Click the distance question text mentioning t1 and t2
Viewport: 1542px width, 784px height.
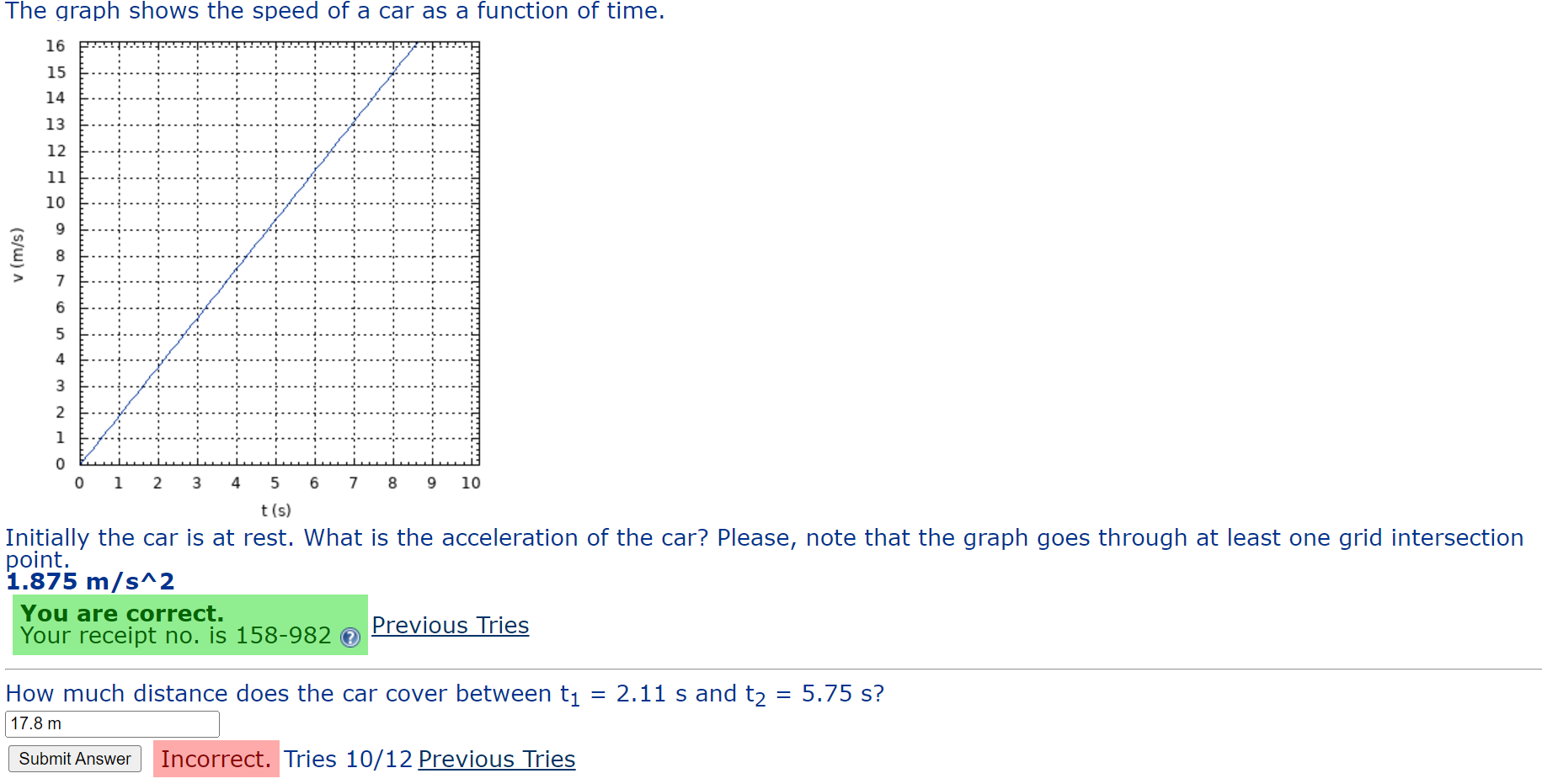point(445,693)
